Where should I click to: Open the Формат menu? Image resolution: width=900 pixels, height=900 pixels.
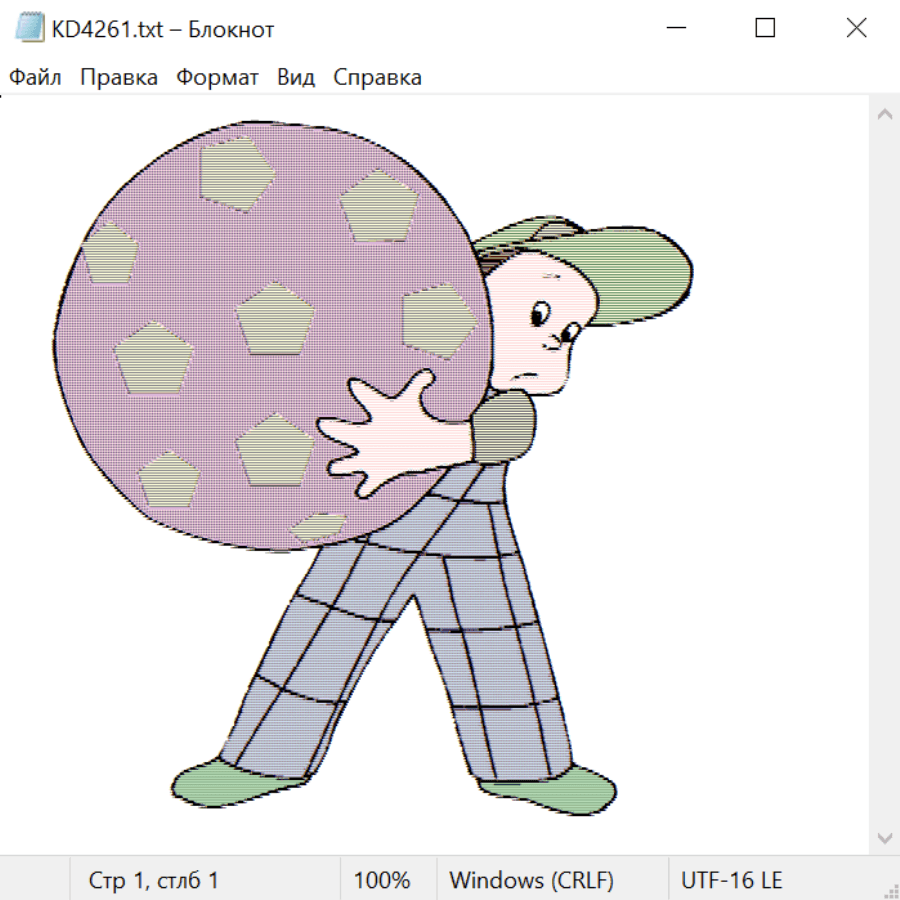click(x=217, y=77)
